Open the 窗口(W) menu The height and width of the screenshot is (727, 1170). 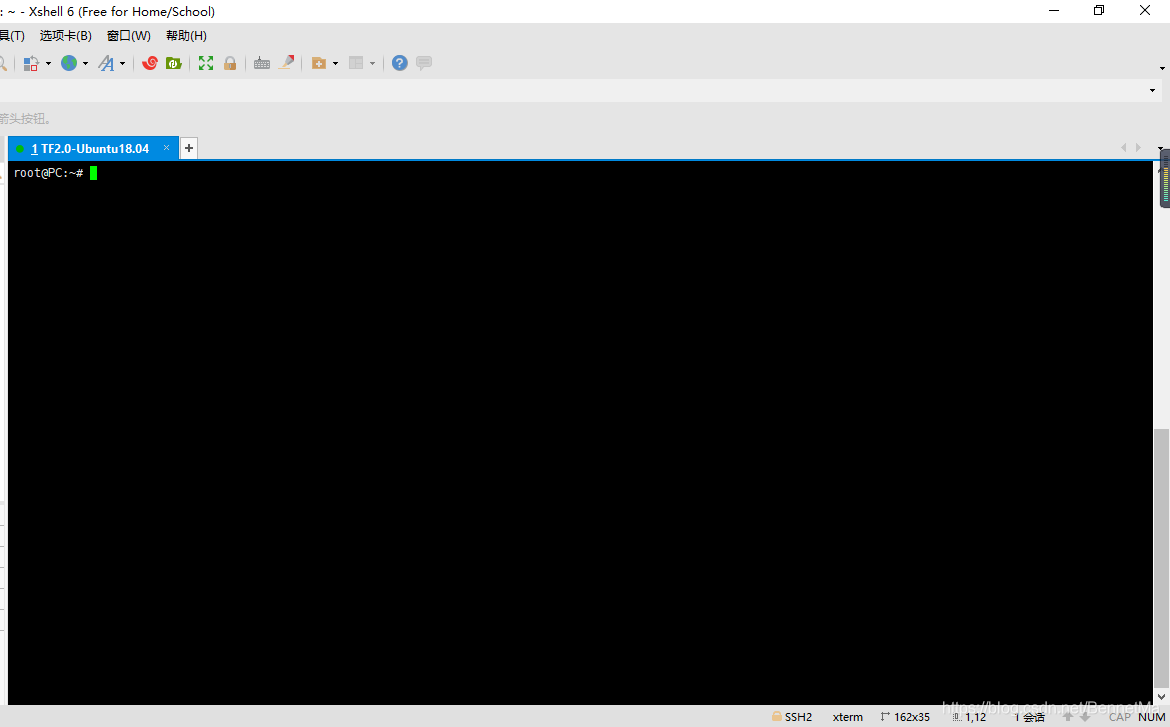(128, 36)
